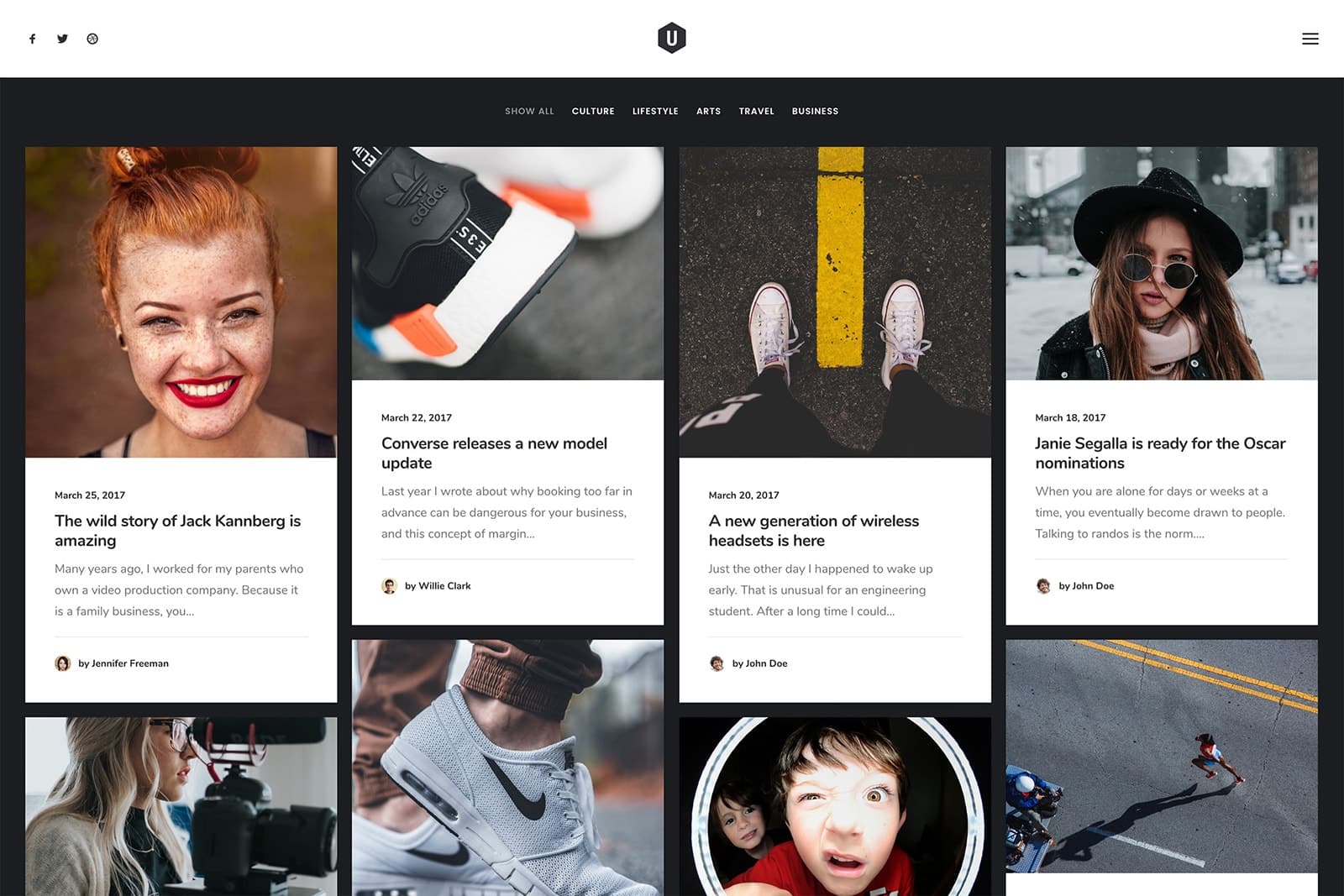
Task: Click Jennifer Freeman's author avatar
Action: 63,663
